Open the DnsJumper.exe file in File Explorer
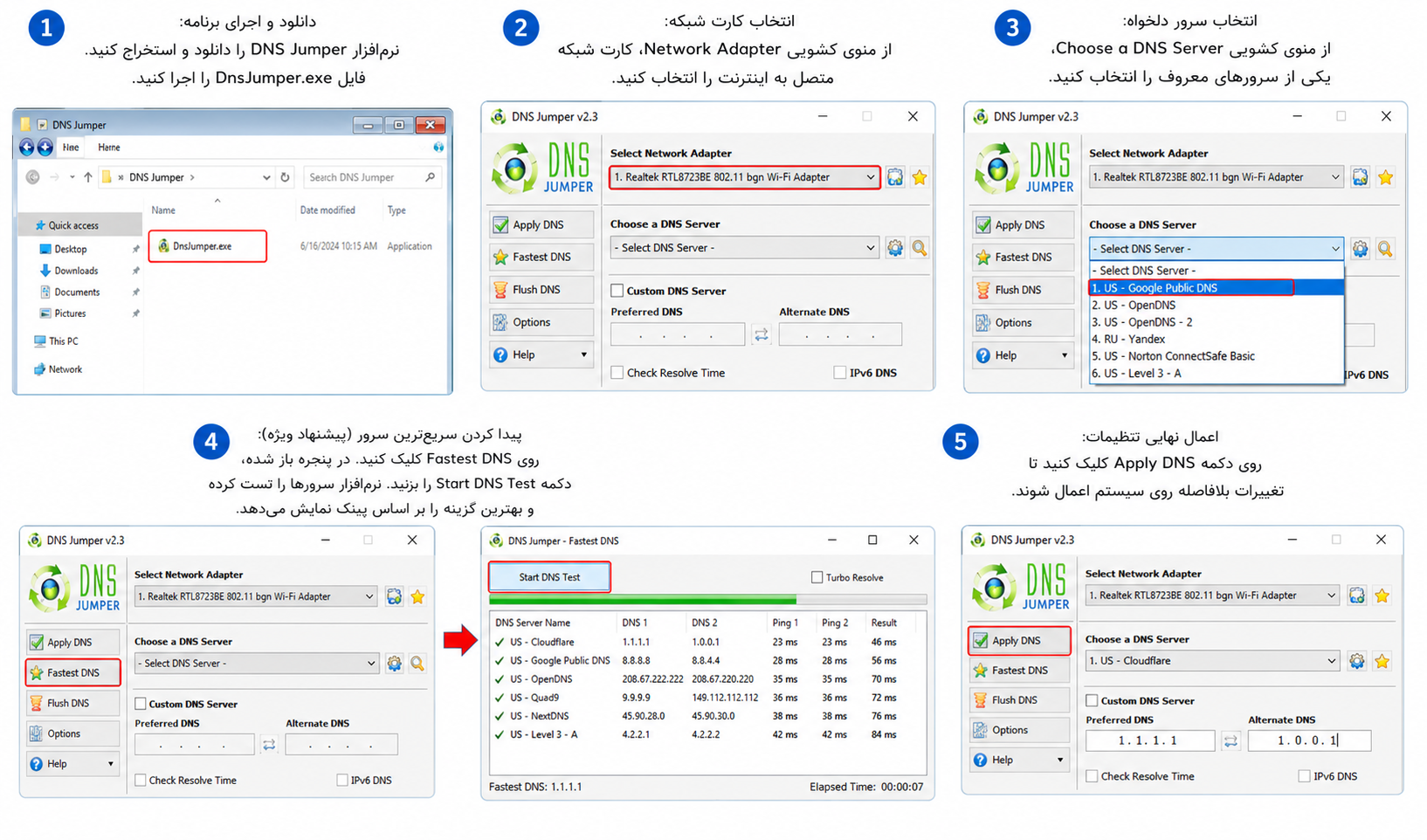The height and width of the screenshot is (840, 1427). 207,246
